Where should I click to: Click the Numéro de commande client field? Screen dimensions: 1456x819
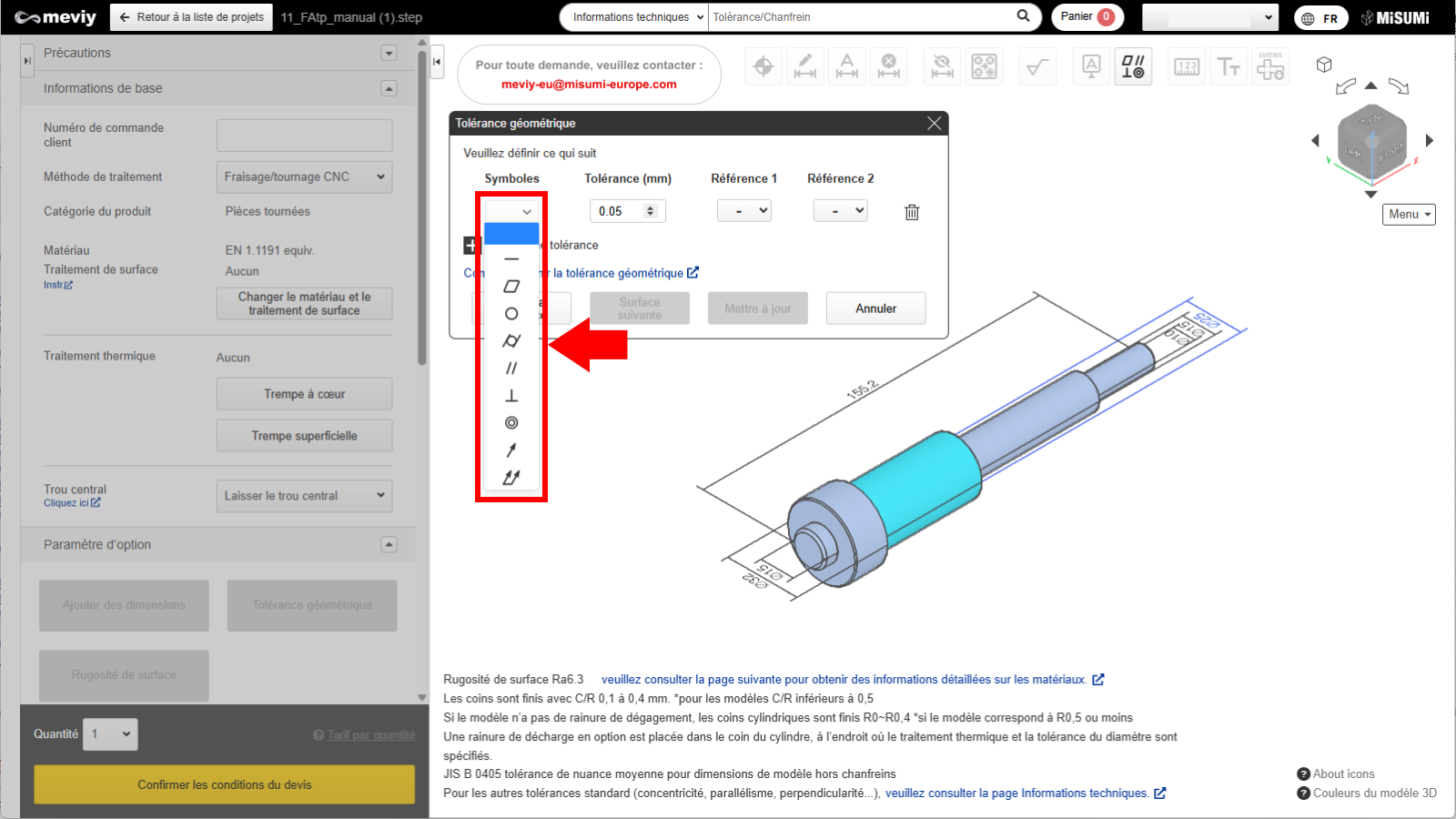pyautogui.click(x=304, y=136)
